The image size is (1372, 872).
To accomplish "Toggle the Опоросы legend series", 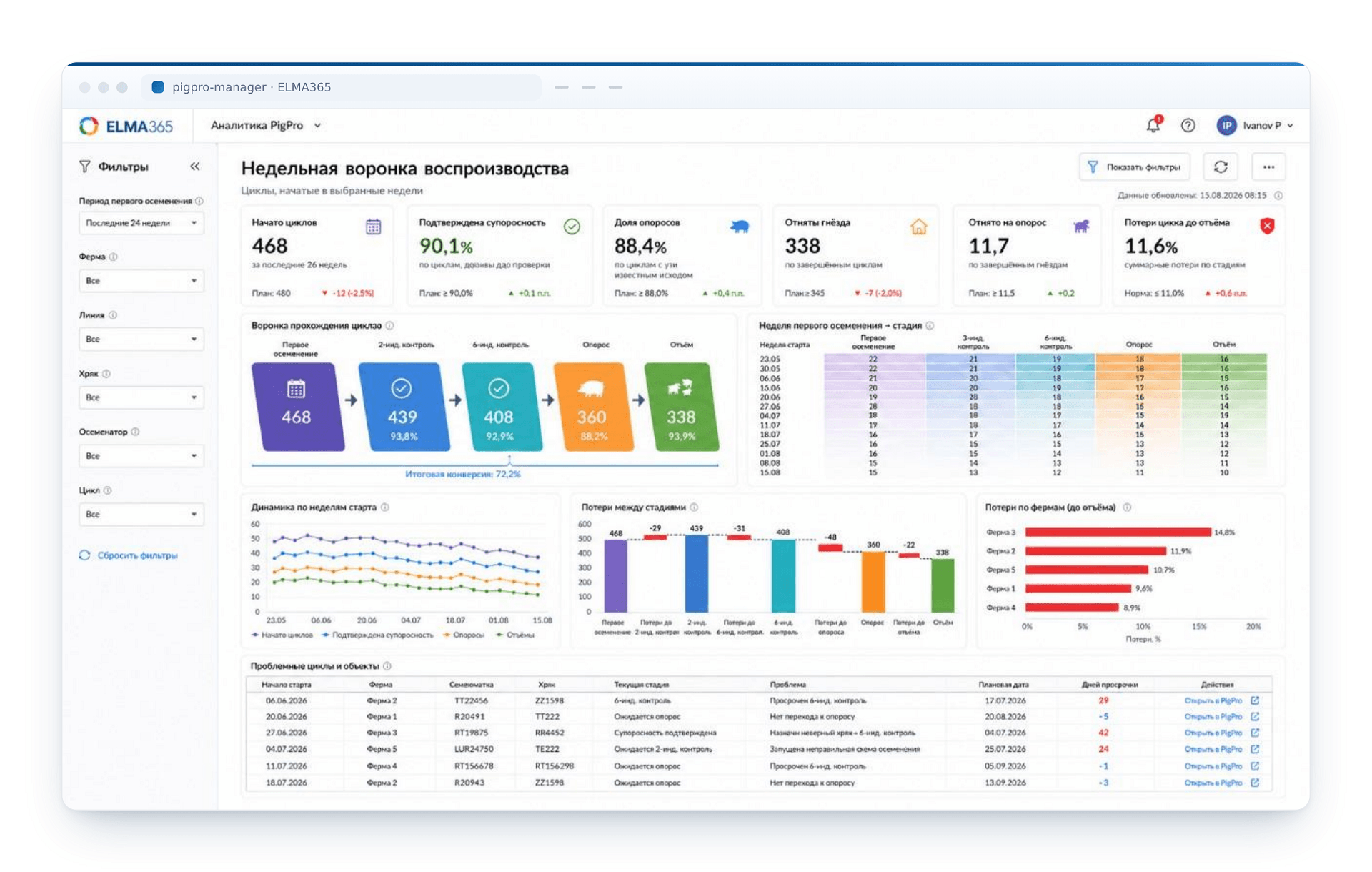I will 464,635.
